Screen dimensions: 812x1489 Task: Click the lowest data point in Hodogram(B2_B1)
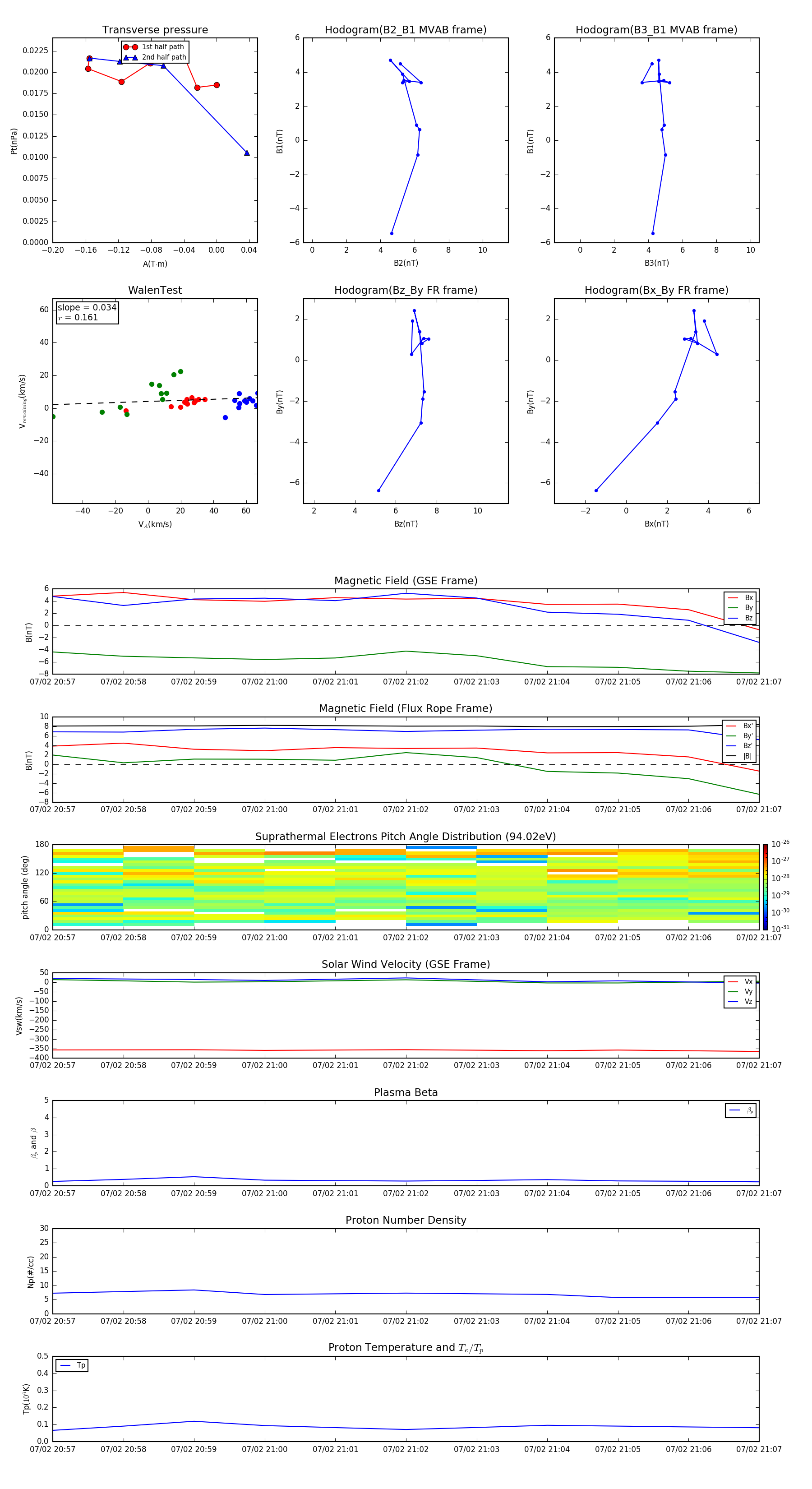point(392,234)
